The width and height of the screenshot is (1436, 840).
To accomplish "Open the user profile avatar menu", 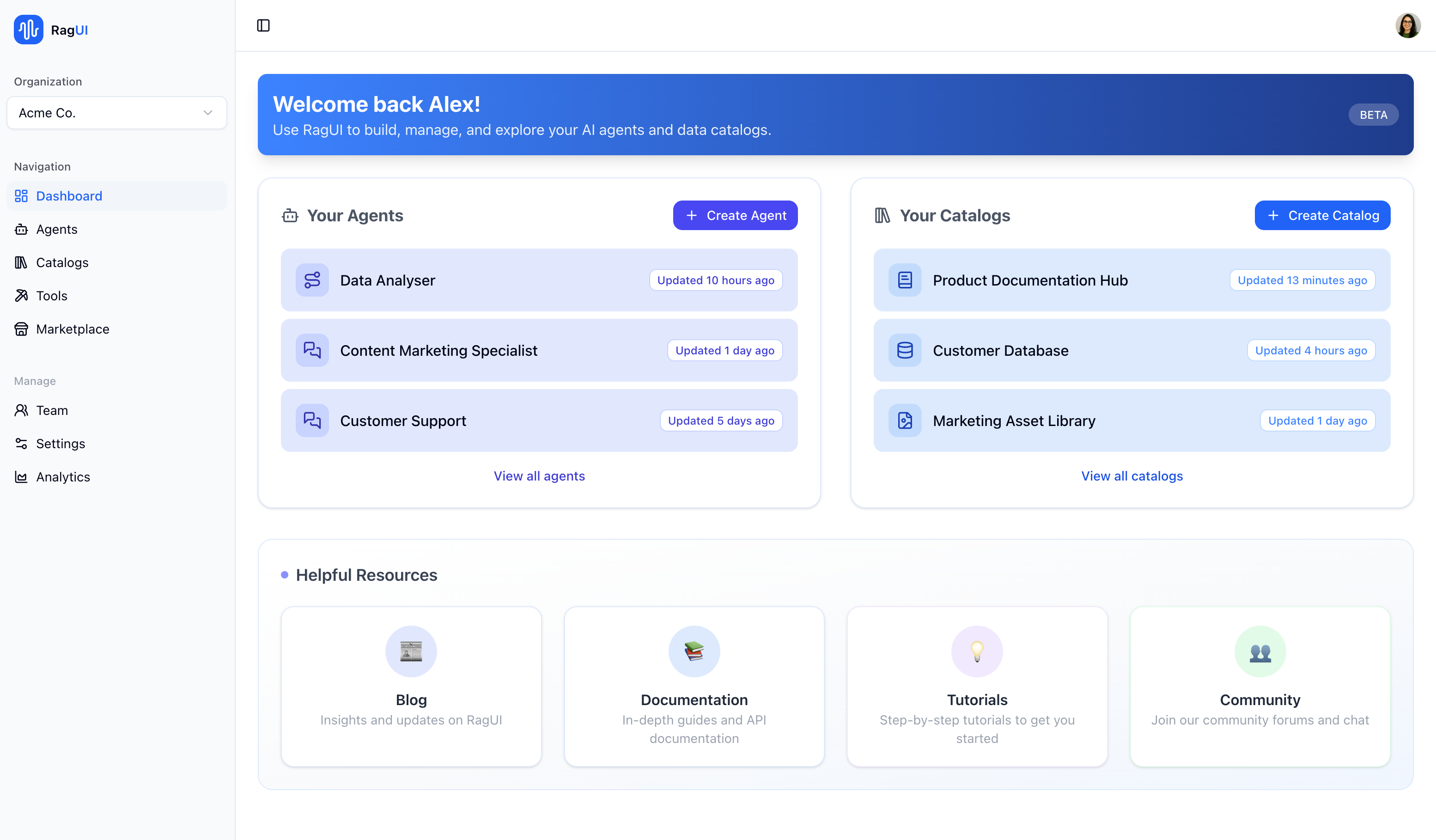I will click(1408, 25).
